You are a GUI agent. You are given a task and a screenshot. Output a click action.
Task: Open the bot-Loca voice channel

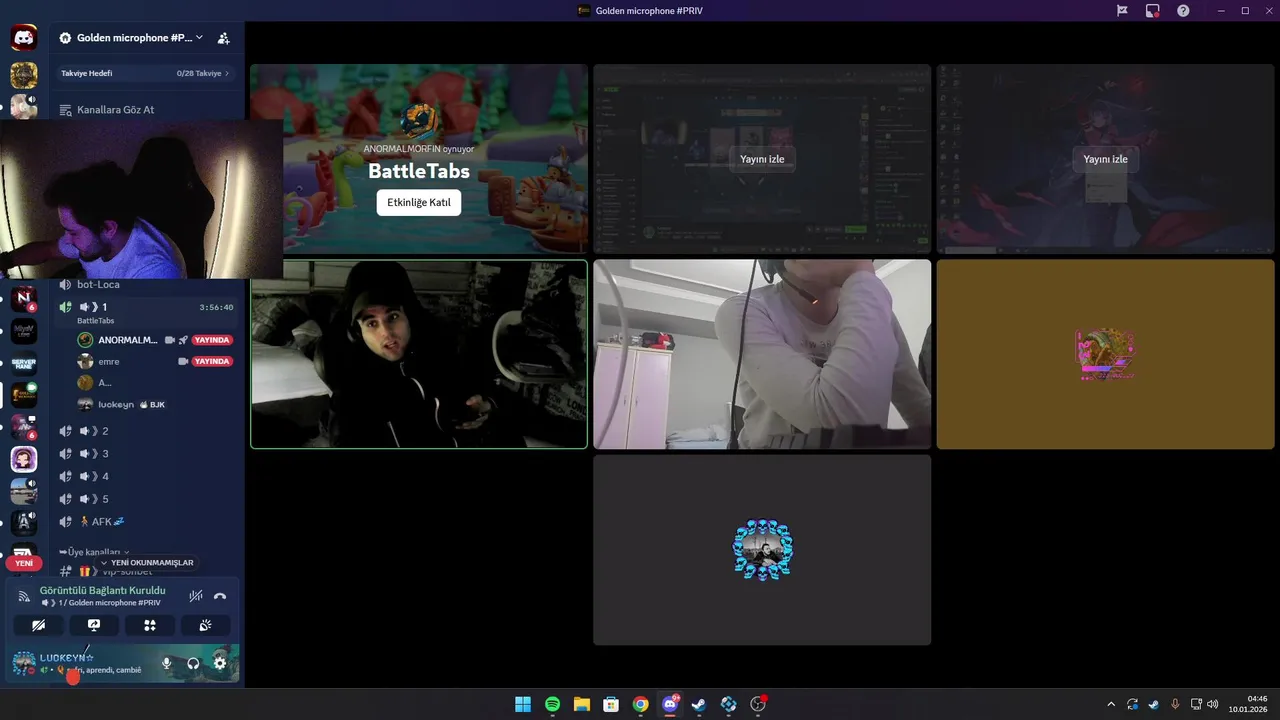[x=145, y=285]
